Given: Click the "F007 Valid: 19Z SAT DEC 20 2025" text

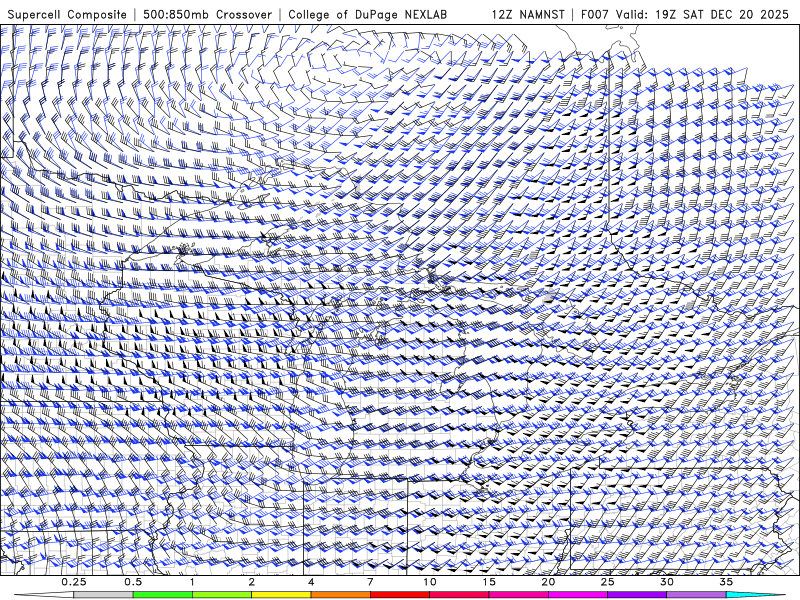Looking at the screenshot, I should pos(685,14).
